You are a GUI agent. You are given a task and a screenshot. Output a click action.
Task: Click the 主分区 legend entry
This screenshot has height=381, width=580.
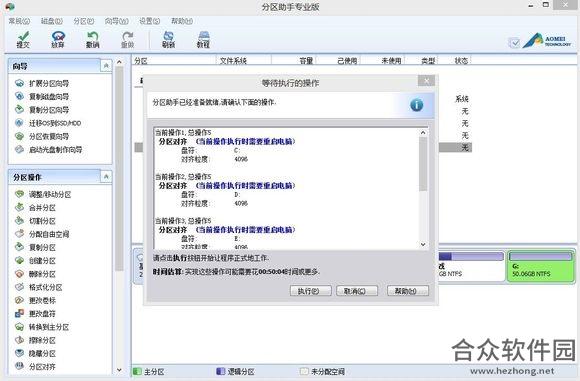[149, 371]
